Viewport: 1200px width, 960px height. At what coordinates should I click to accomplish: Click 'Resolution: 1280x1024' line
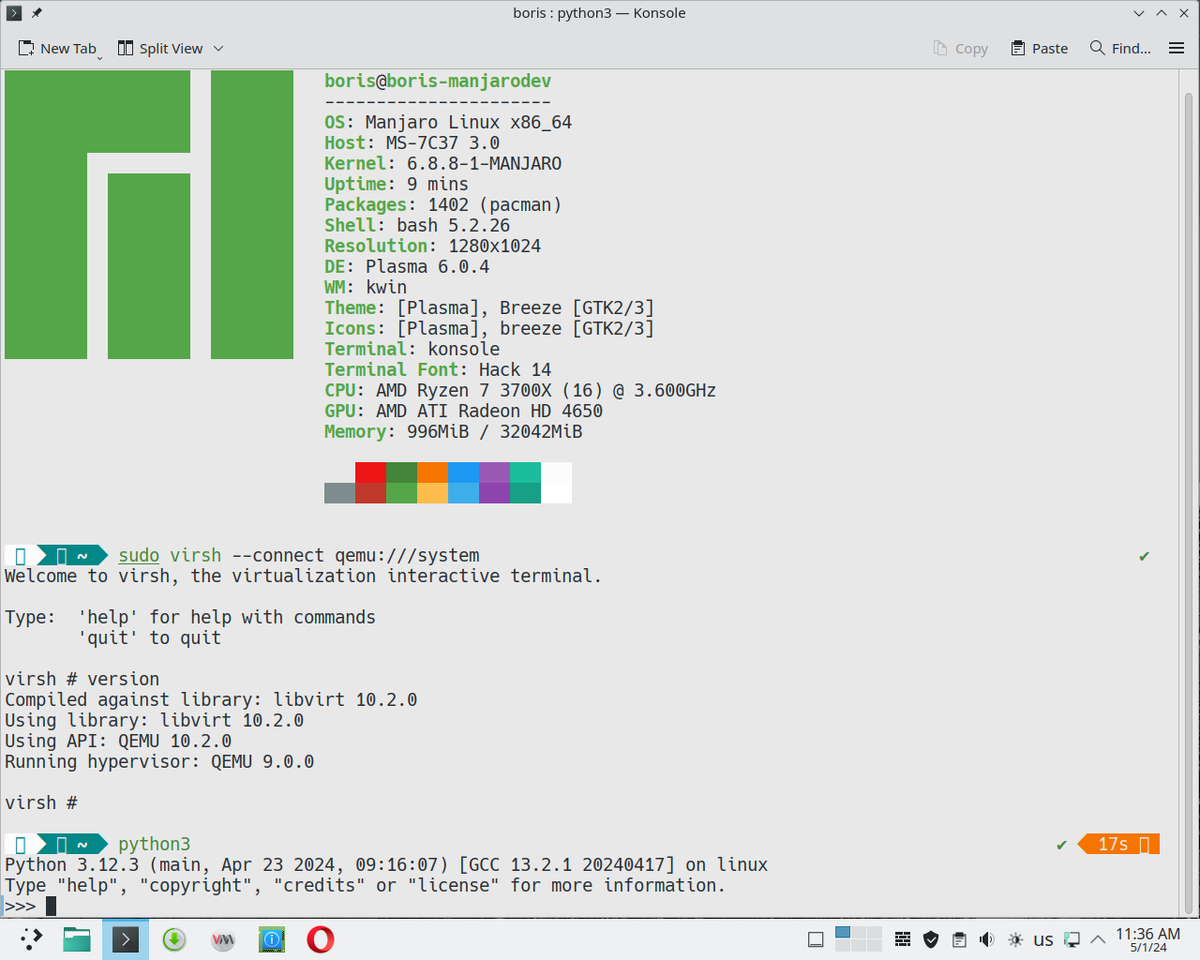point(433,246)
